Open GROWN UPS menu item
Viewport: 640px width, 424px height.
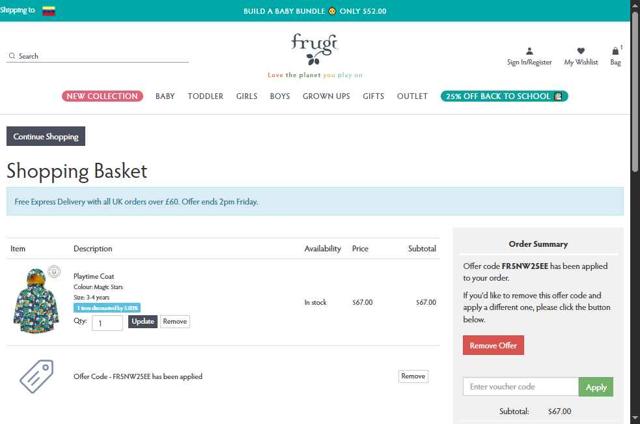pos(326,96)
